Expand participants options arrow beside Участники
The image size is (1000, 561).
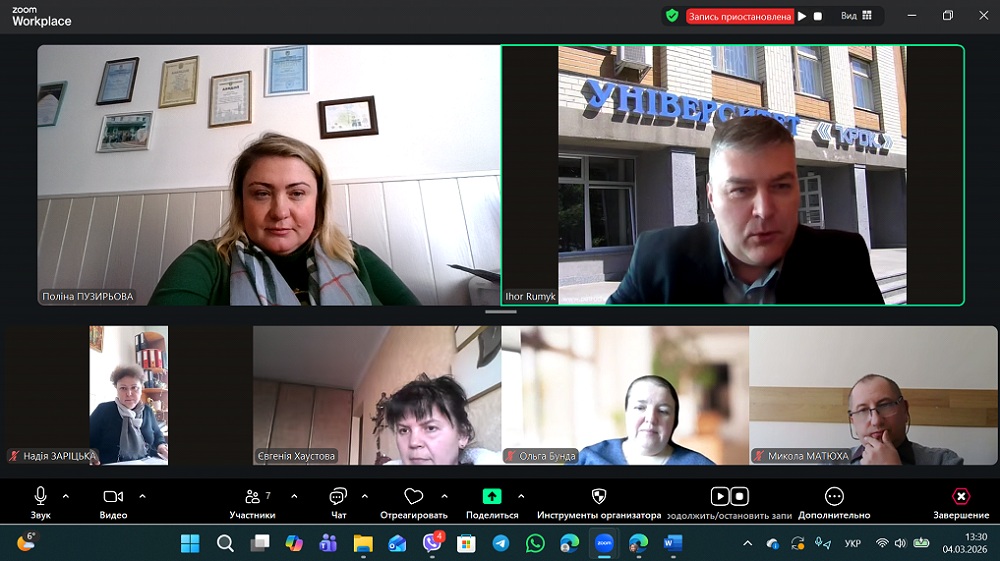[x=294, y=496]
